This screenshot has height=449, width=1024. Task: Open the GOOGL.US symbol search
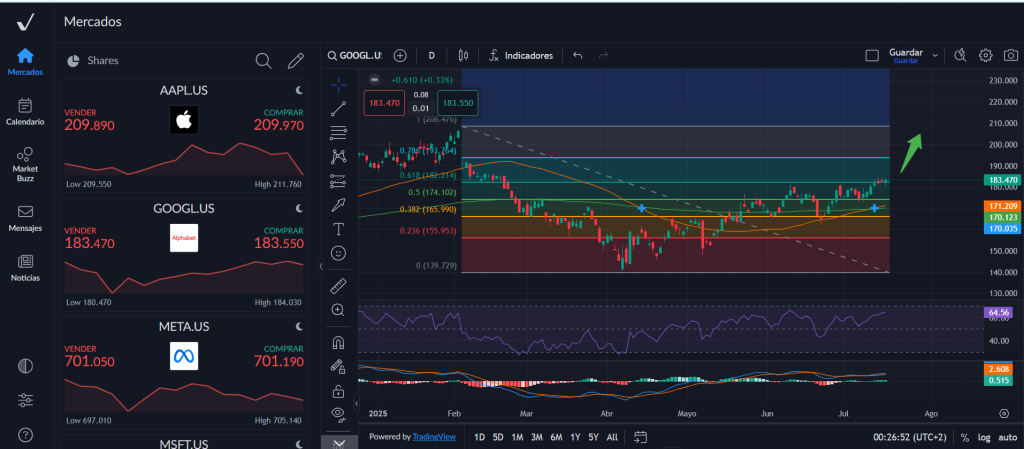click(x=355, y=55)
